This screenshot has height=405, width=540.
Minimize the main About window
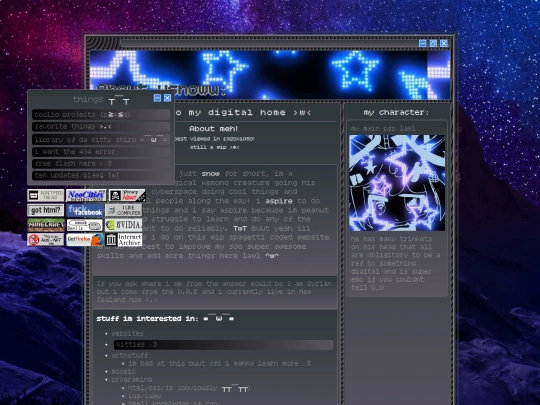click(x=423, y=43)
